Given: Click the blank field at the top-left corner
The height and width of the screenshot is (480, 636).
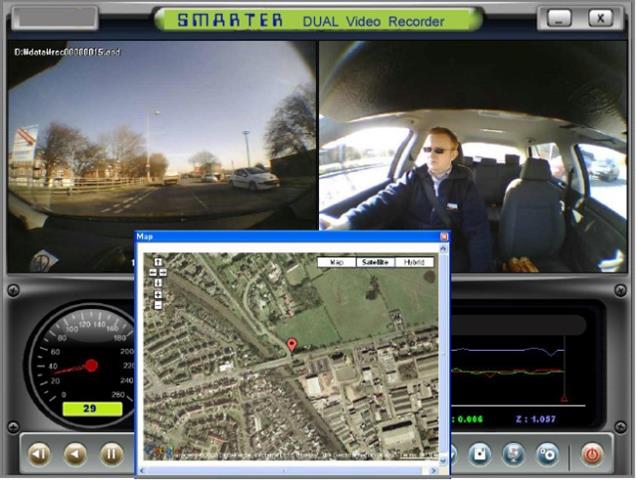Looking at the screenshot, I should [55, 18].
